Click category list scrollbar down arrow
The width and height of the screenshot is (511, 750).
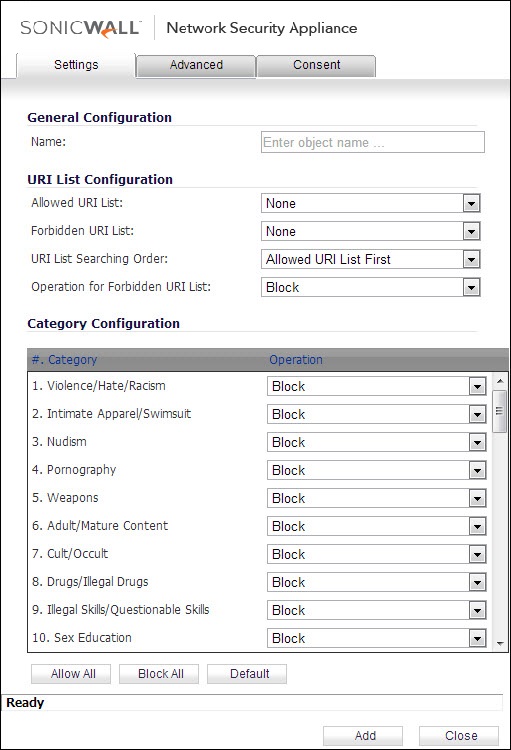[x=500, y=644]
